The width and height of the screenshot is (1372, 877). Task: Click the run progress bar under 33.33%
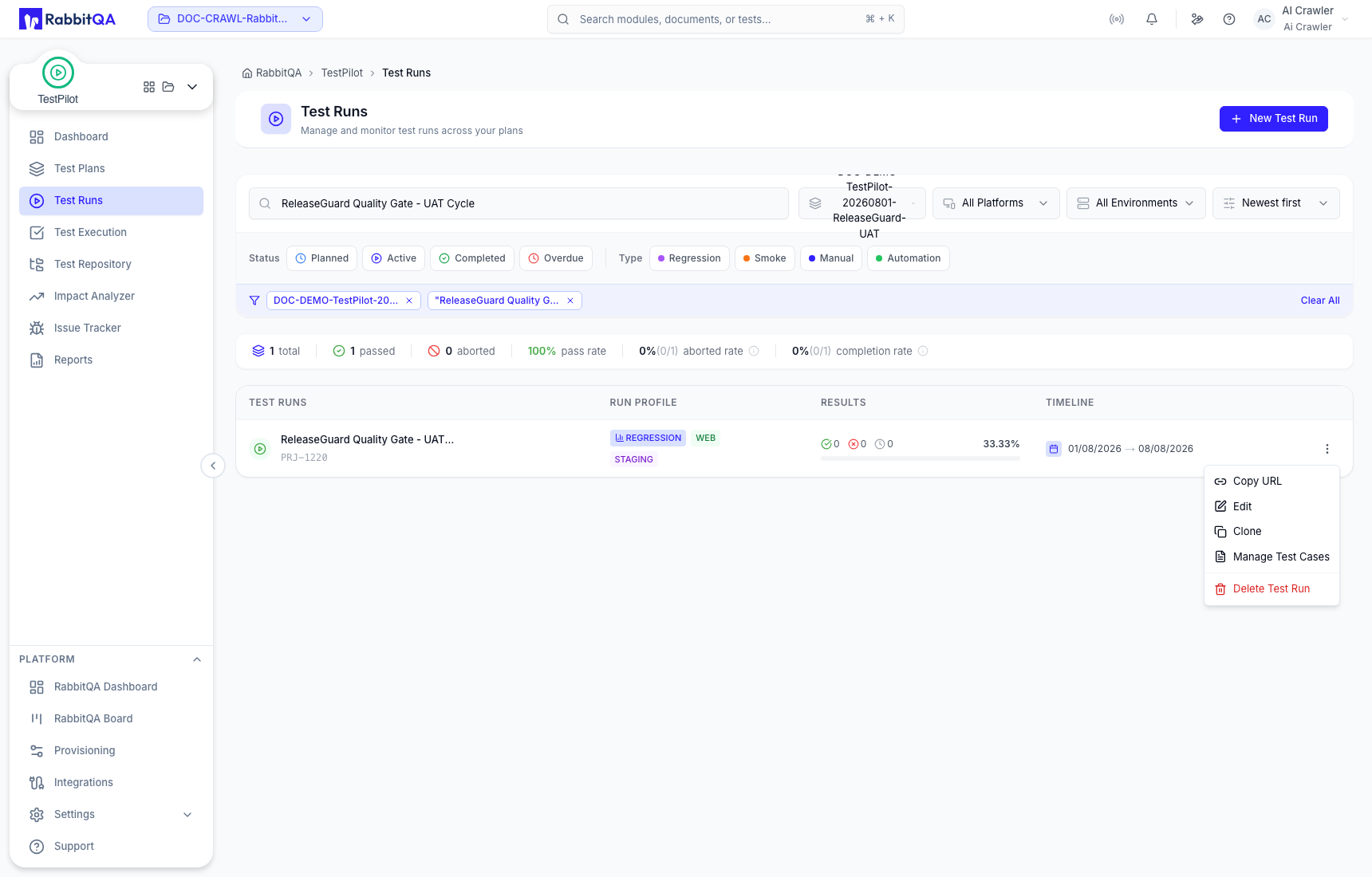(921, 459)
